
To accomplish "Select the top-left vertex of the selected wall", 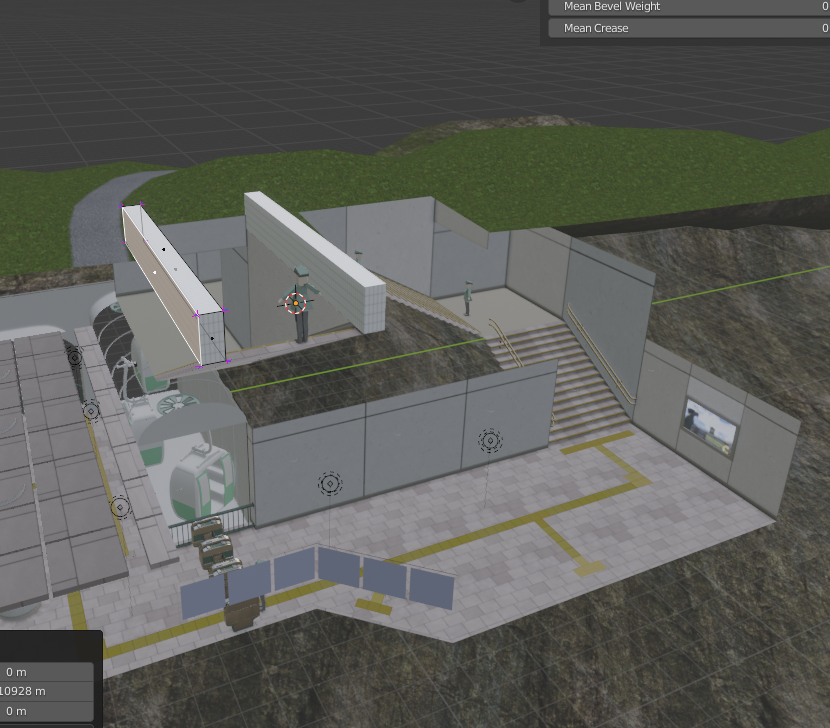I will [124, 207].
